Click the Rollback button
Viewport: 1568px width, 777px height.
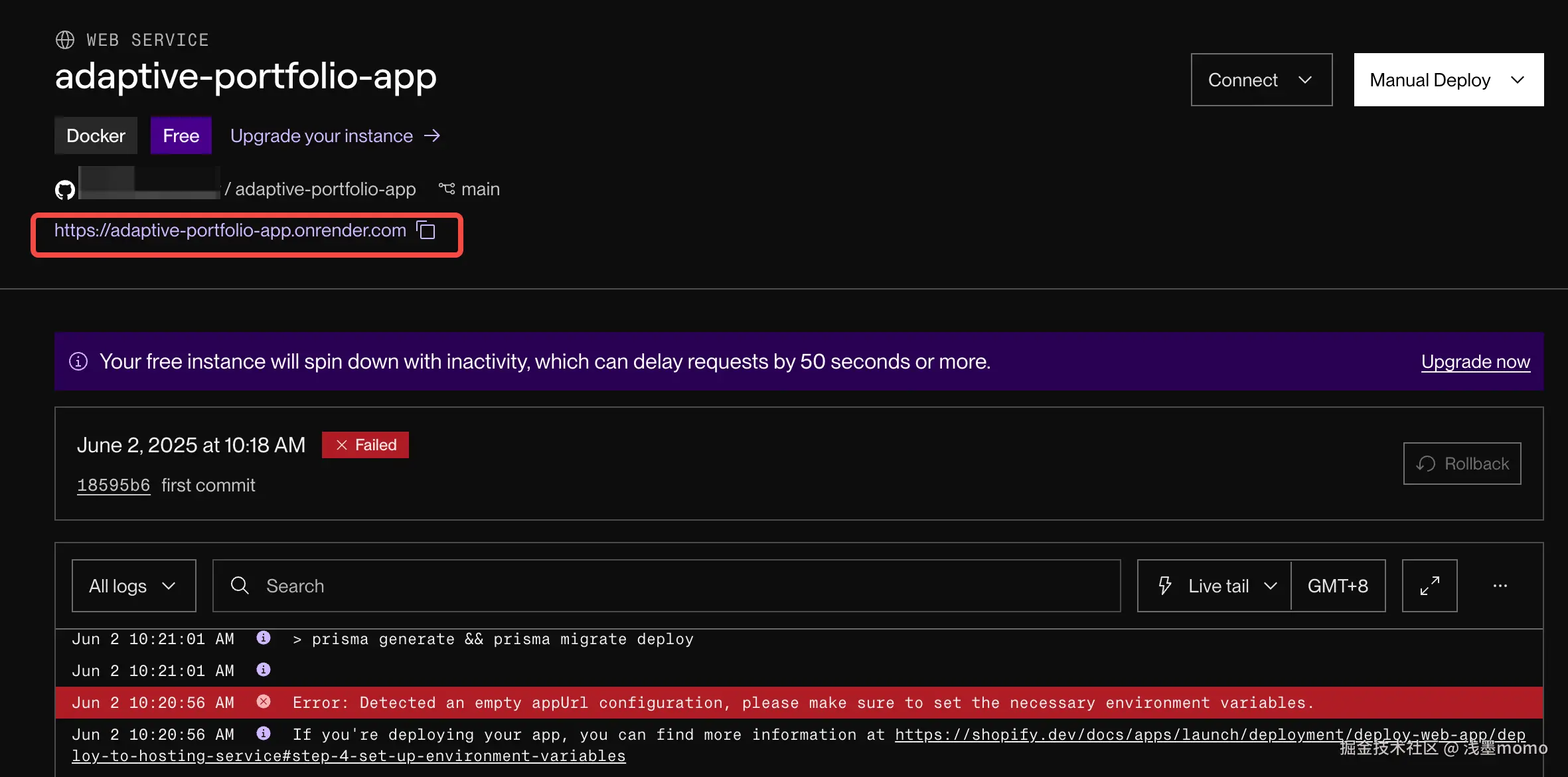(1462, 464)
